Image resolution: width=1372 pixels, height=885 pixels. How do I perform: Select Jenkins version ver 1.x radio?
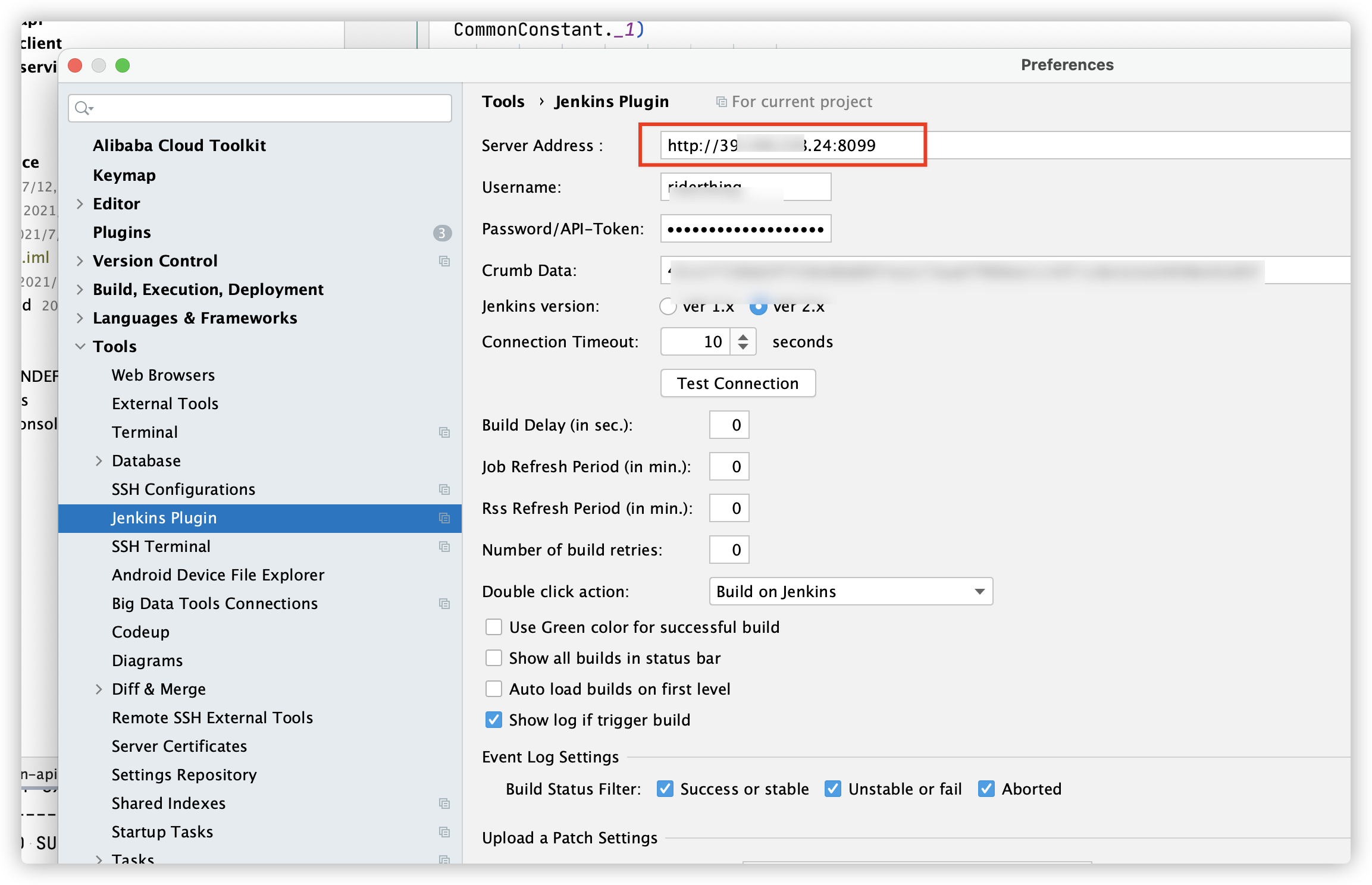[668, 306]
